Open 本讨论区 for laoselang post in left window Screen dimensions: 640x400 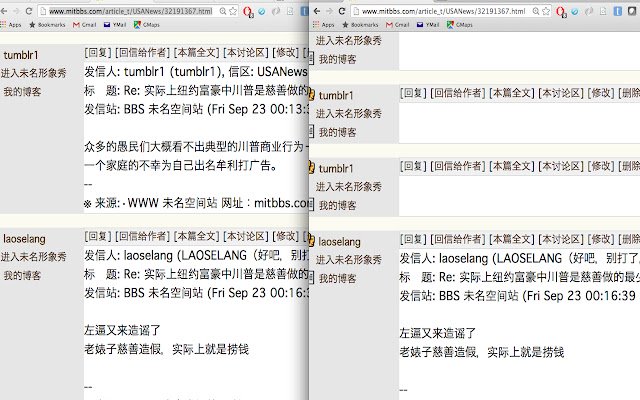pyautogui.click(x=246, y=236)
